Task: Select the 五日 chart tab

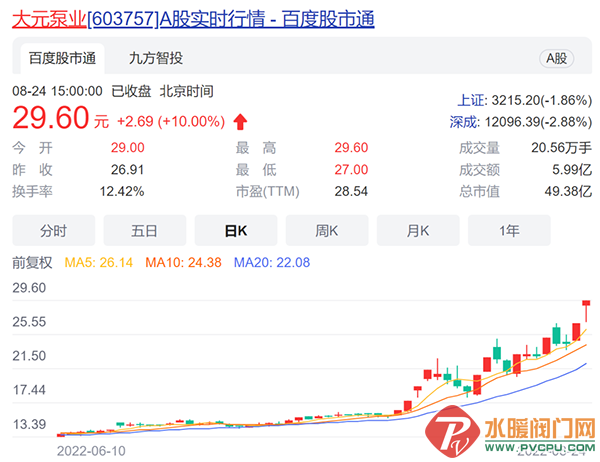Action: [145, 230]
